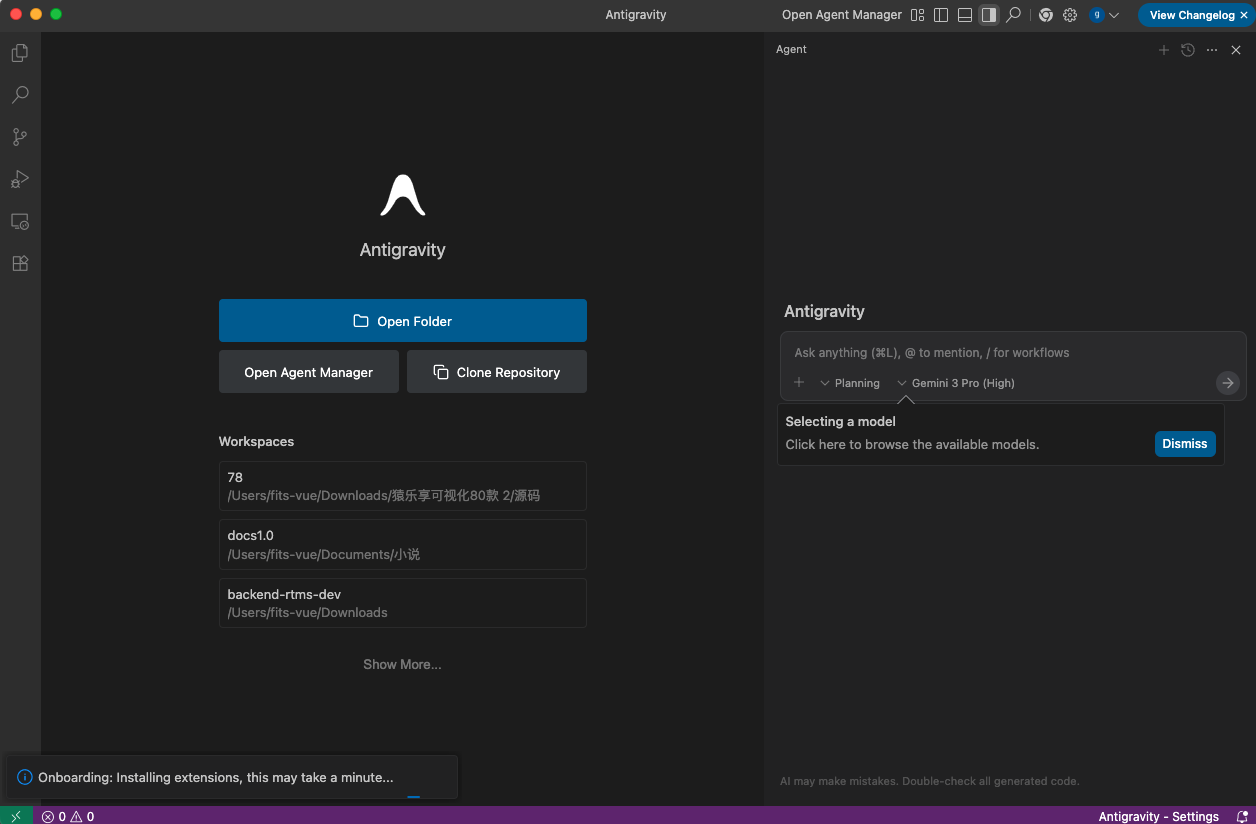
Task: Expand the Planning mode dropdown
Action: (x=850, y=383)
